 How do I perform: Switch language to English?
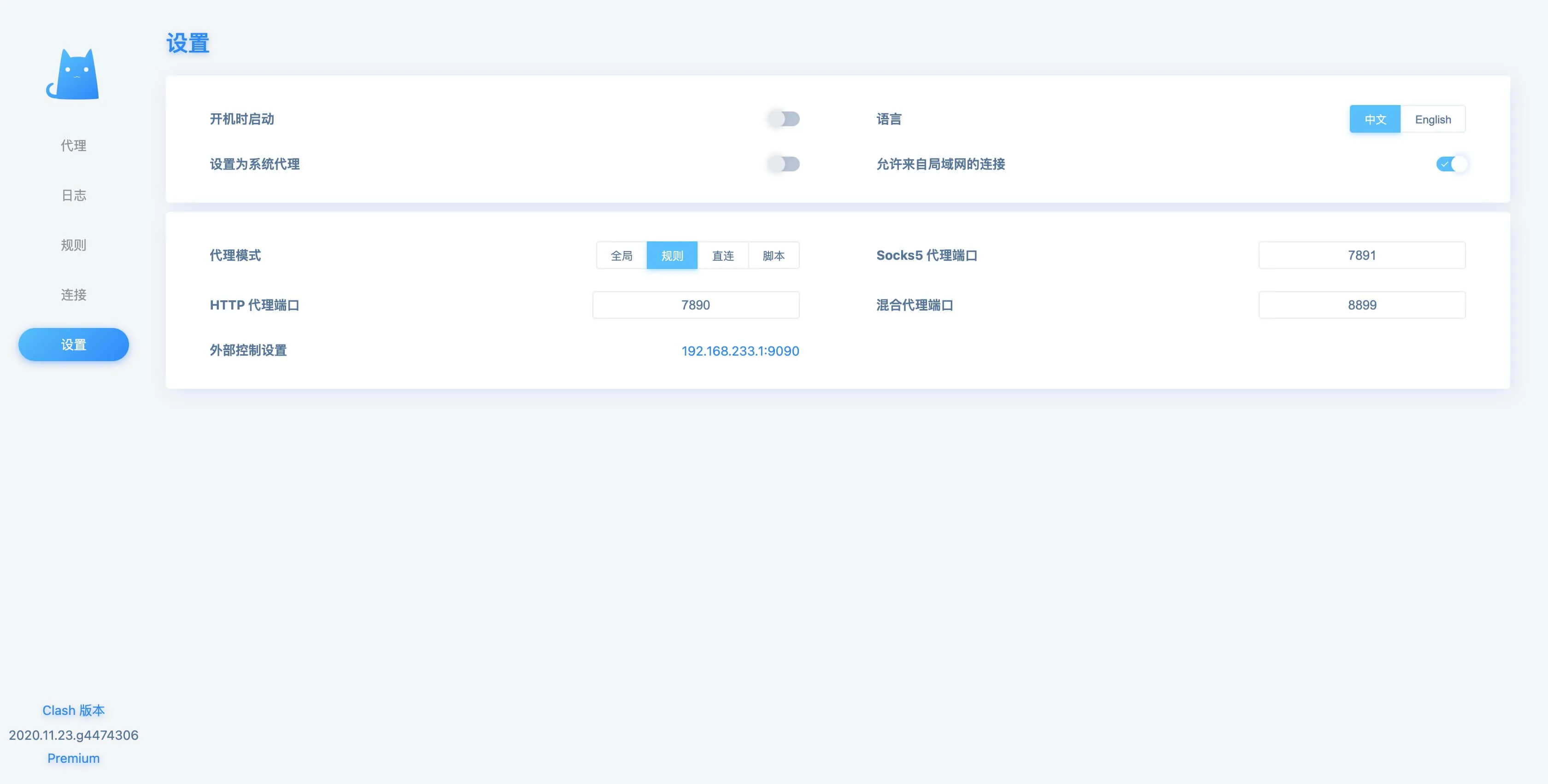(1433, 120)
